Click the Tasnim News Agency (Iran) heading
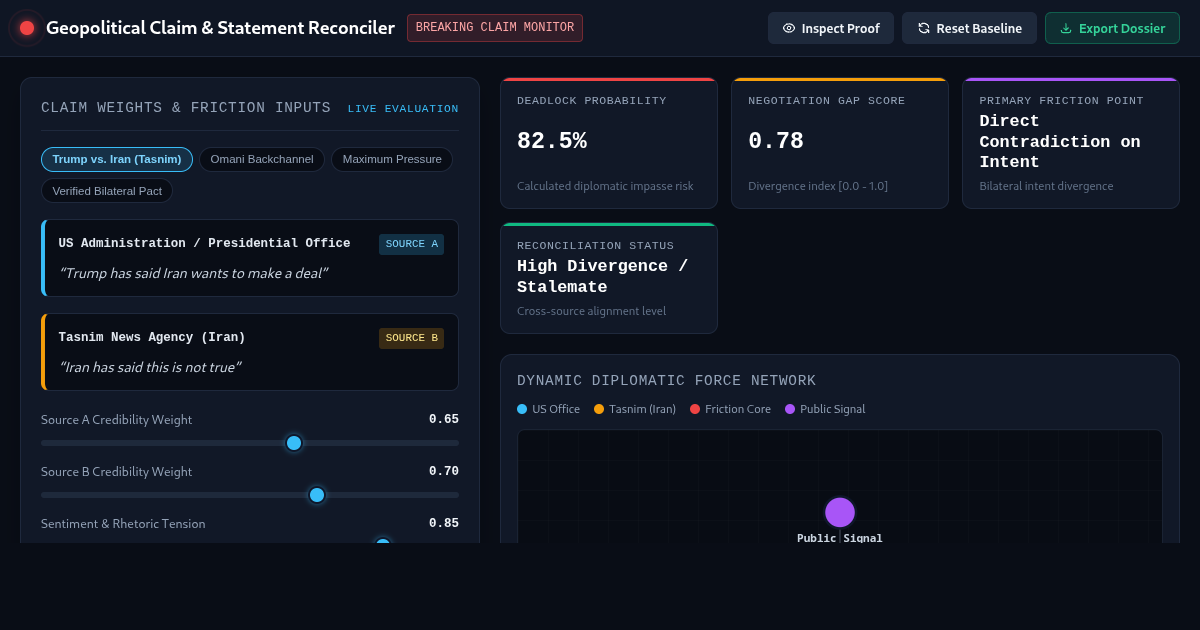Screen dimensions: 1200x630 click(x=152, y=338)
